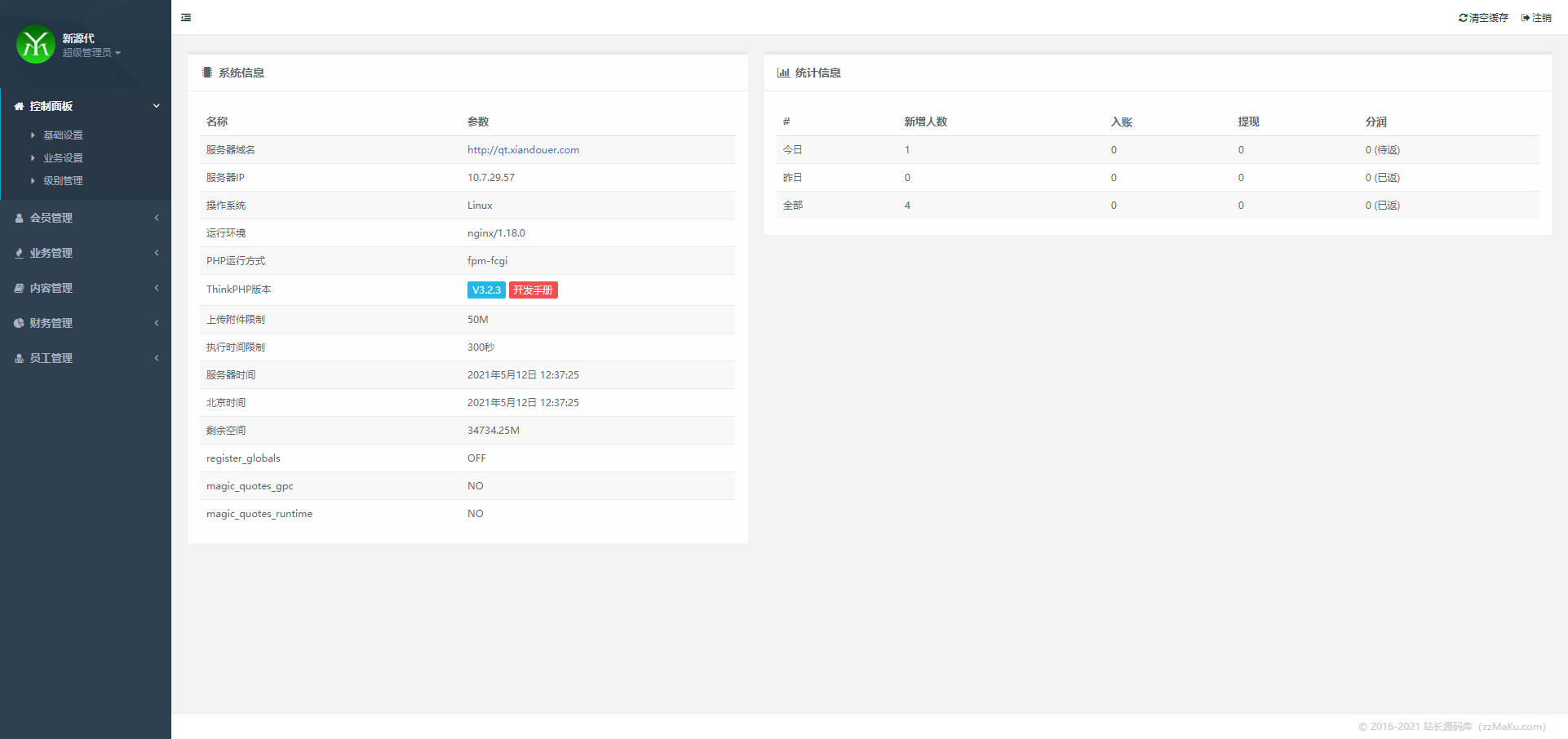Viewport: 1568px width, 739px height.
Task: Click the 34734.25M free space value
Action: click(x=494, y=431)
